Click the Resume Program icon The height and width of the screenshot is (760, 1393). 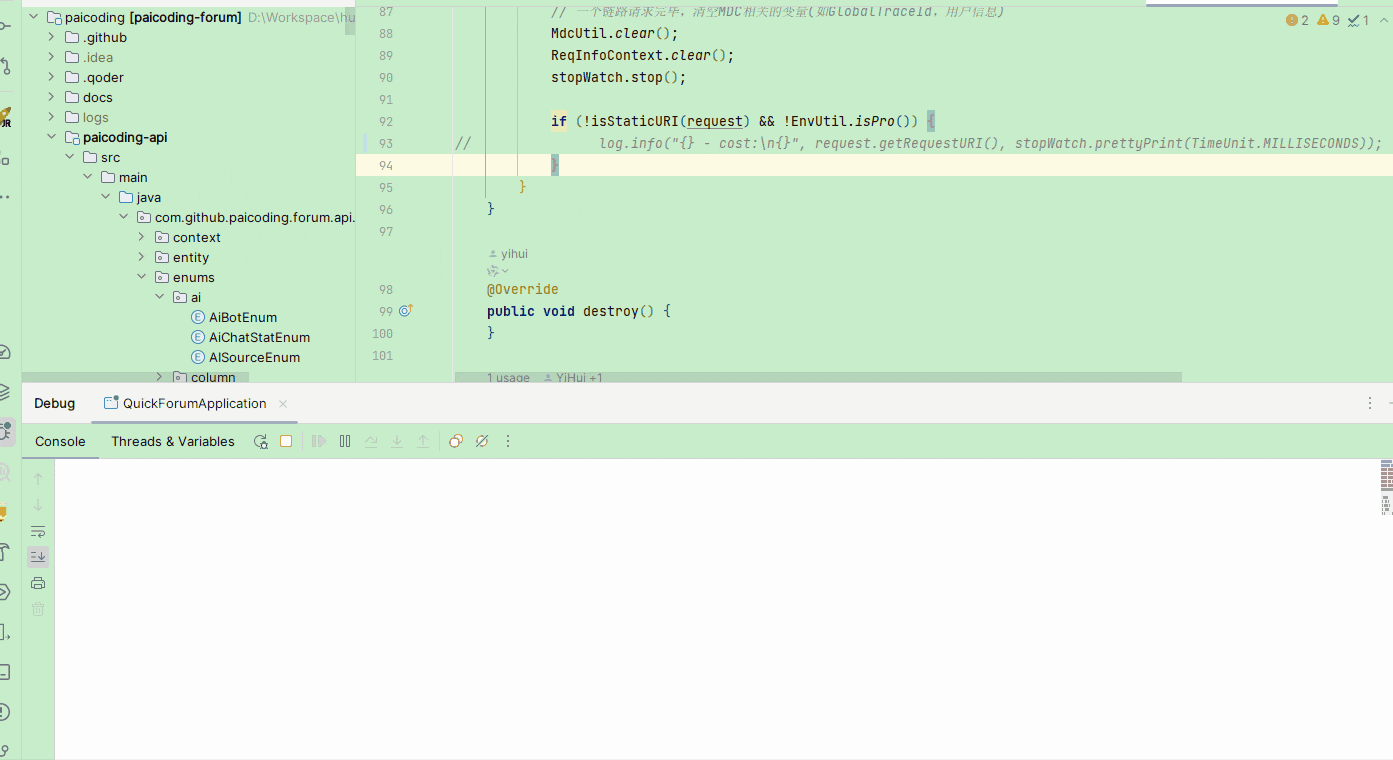tap(319, 441)
